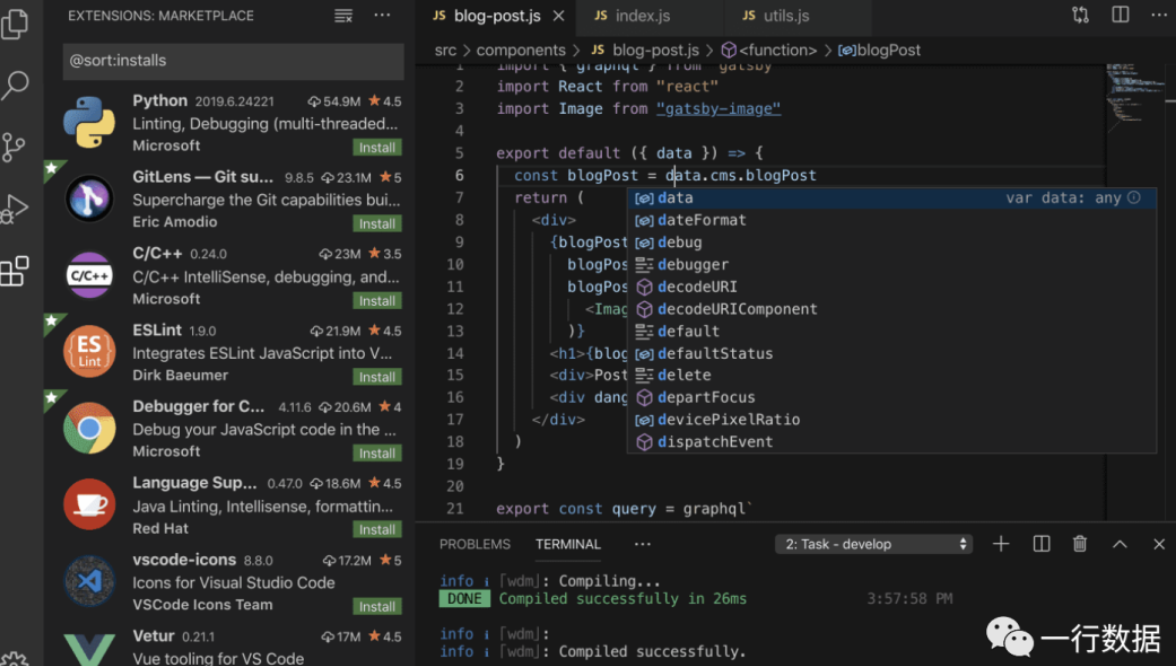Install the ESLint extension

pos(377,376)
